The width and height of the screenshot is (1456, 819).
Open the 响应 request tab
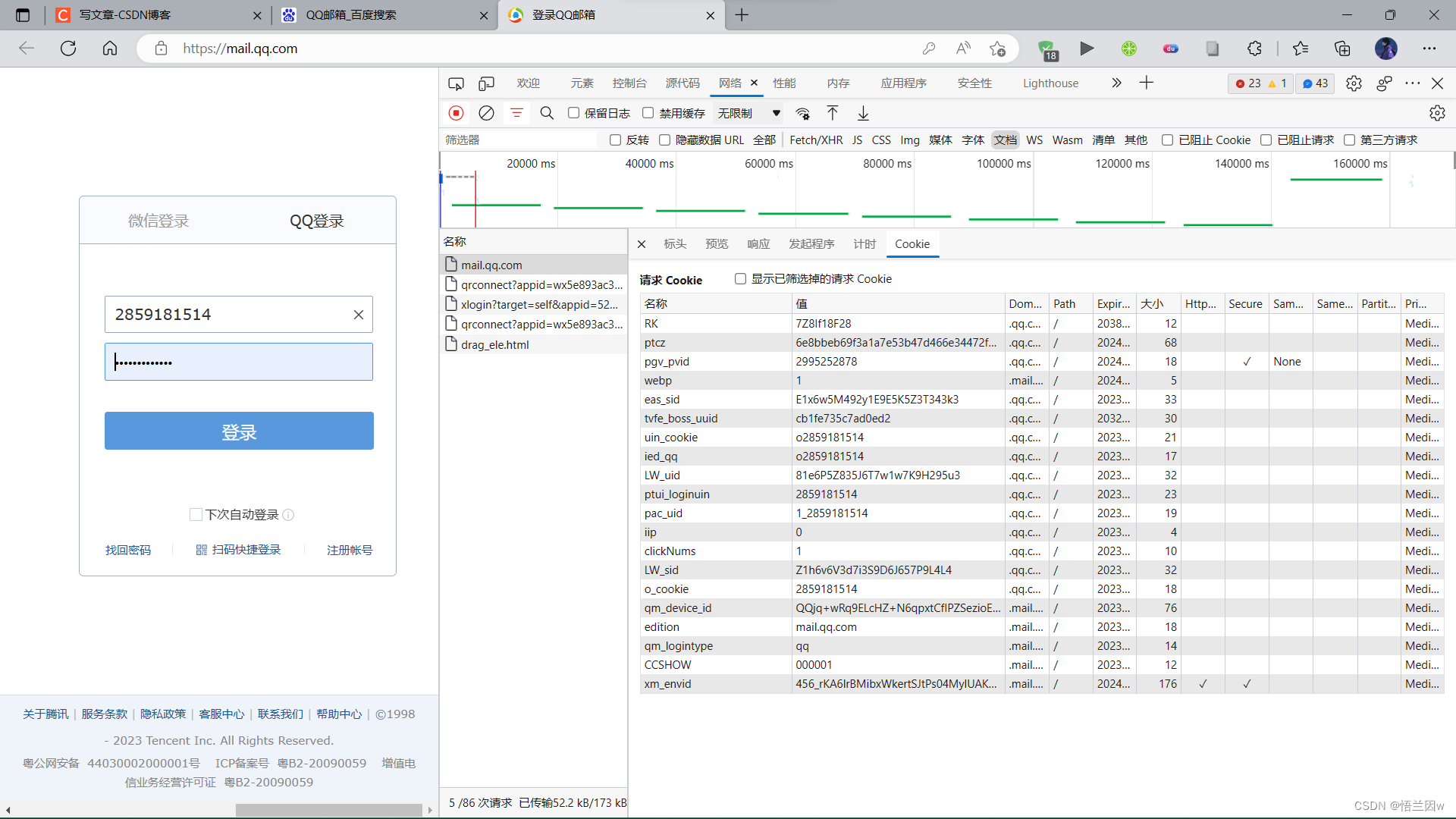[x=758, y=244]
